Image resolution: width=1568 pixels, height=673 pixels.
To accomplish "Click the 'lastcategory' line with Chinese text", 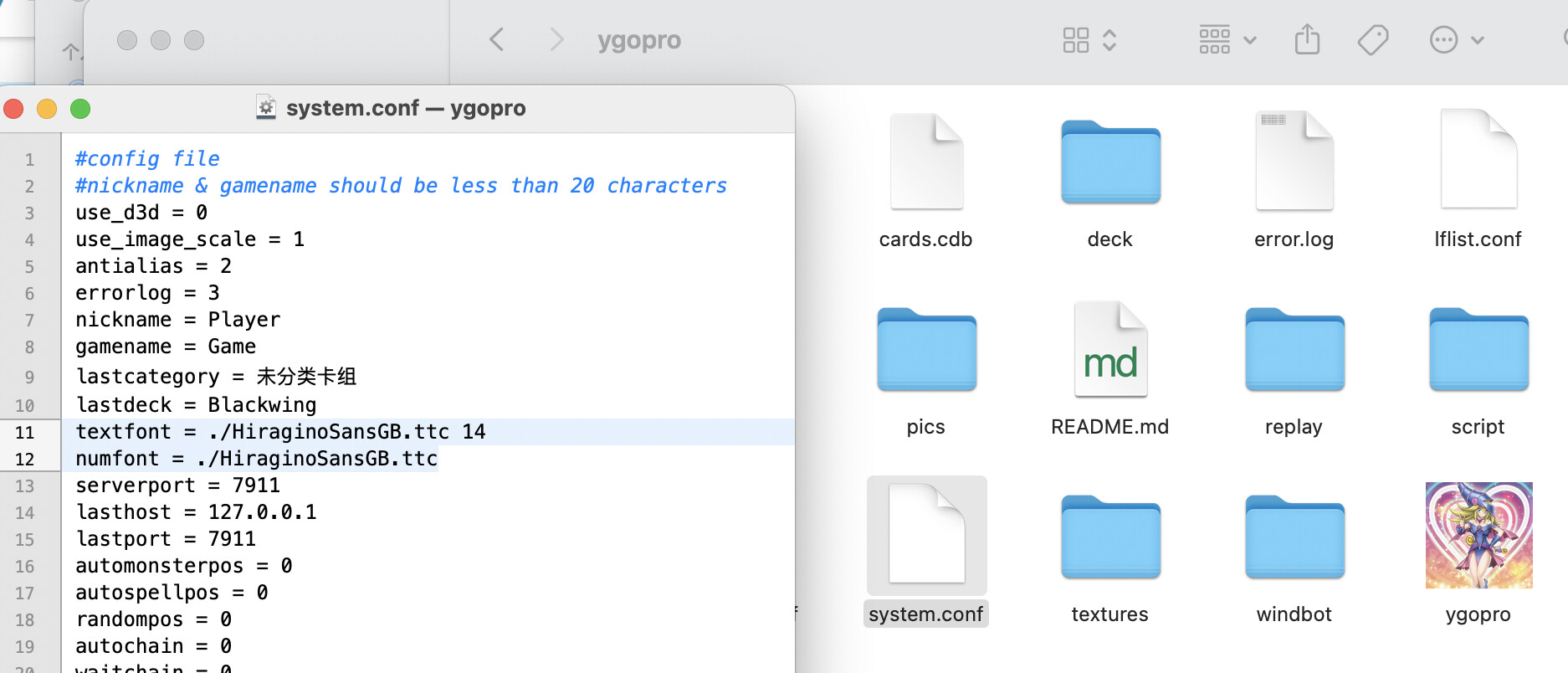I will point(216,377).
